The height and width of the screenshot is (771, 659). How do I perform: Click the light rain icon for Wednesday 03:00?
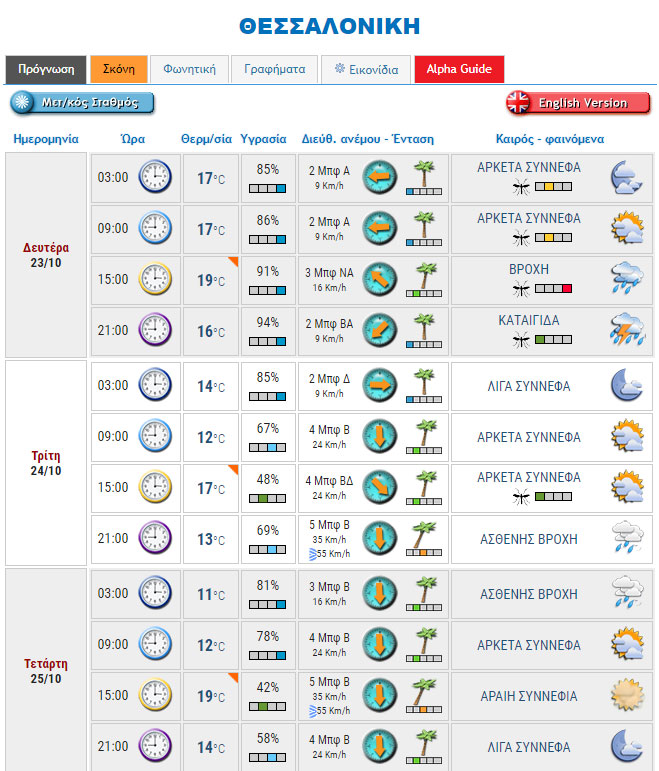pyautogui.click(x=626, y=593)
